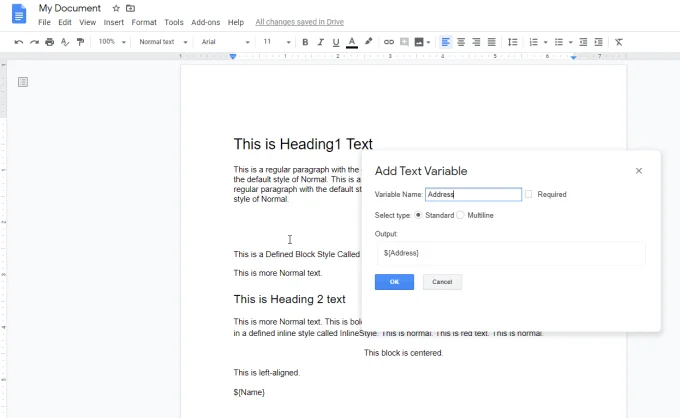The image size is (680, 418).
Task: Expand bulleted list options arrow
Action: pyautogui.click(x=571, y=42)
